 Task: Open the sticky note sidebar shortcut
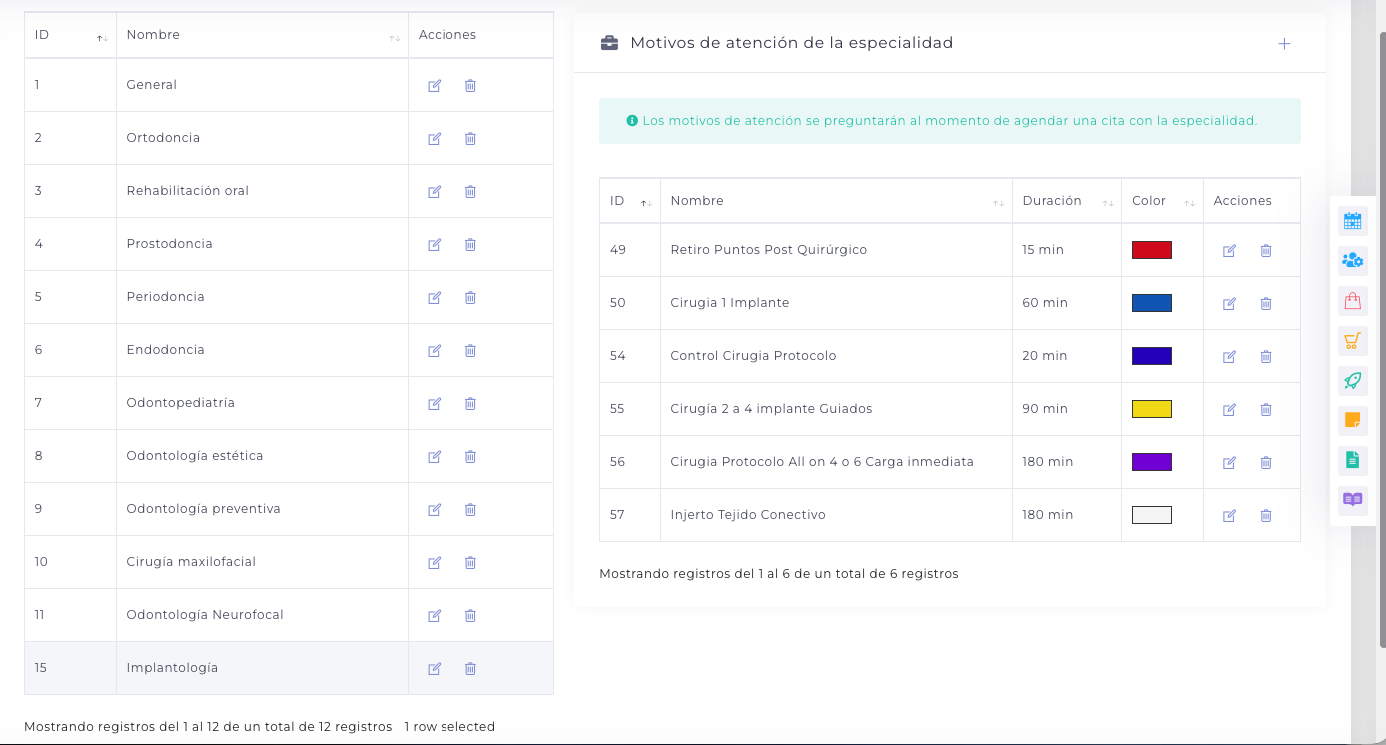pyautogui.click(x=1353, y=421)
